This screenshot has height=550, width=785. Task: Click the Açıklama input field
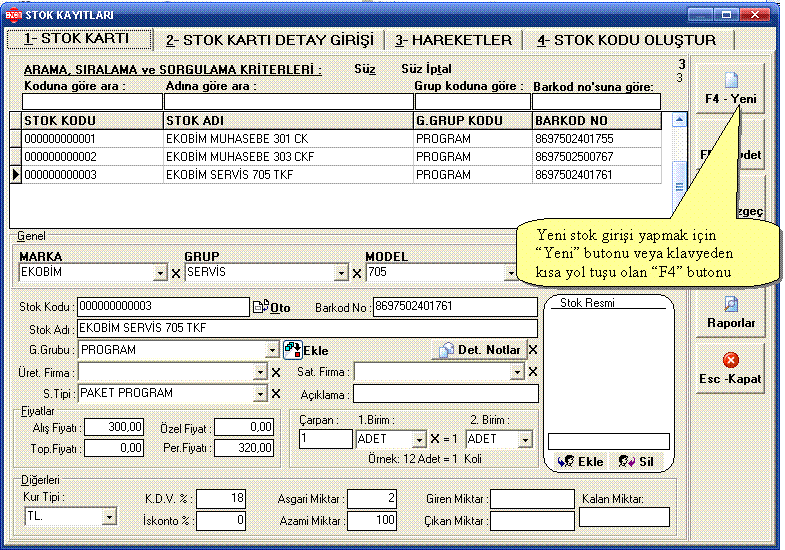point(446,394)
